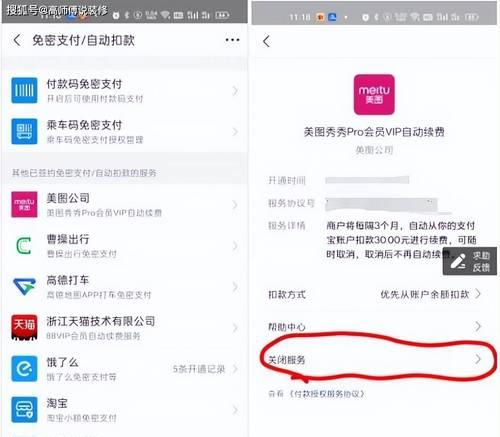Open the 乘车码免密支付 entry
The image size is (500, 437).
tap(125, 132)
